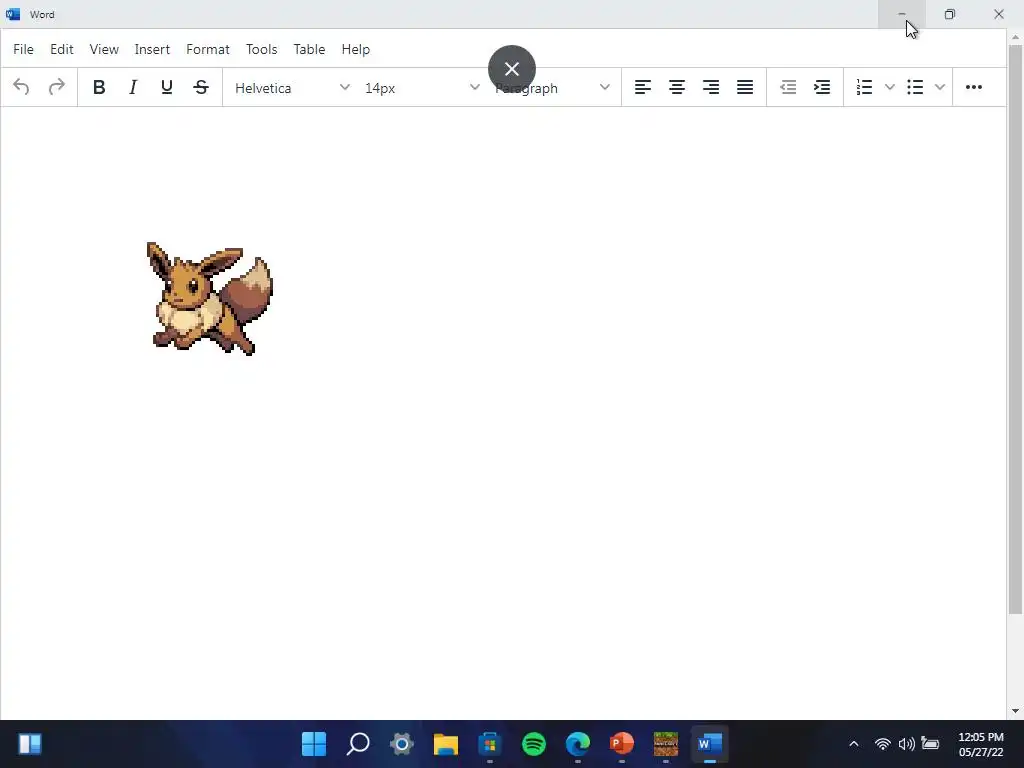Open the Tools menu
The image size is (1024, 768).
[261, 49]
